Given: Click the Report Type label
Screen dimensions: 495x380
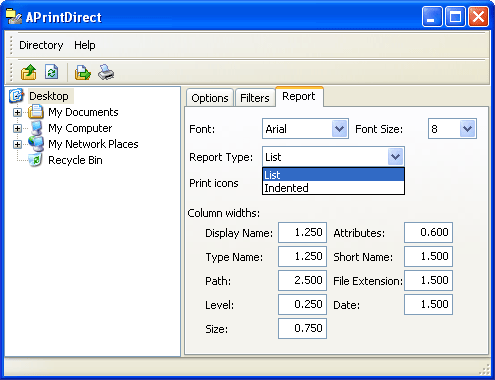Looking at the screenshot, I should [x=221, y=157].
